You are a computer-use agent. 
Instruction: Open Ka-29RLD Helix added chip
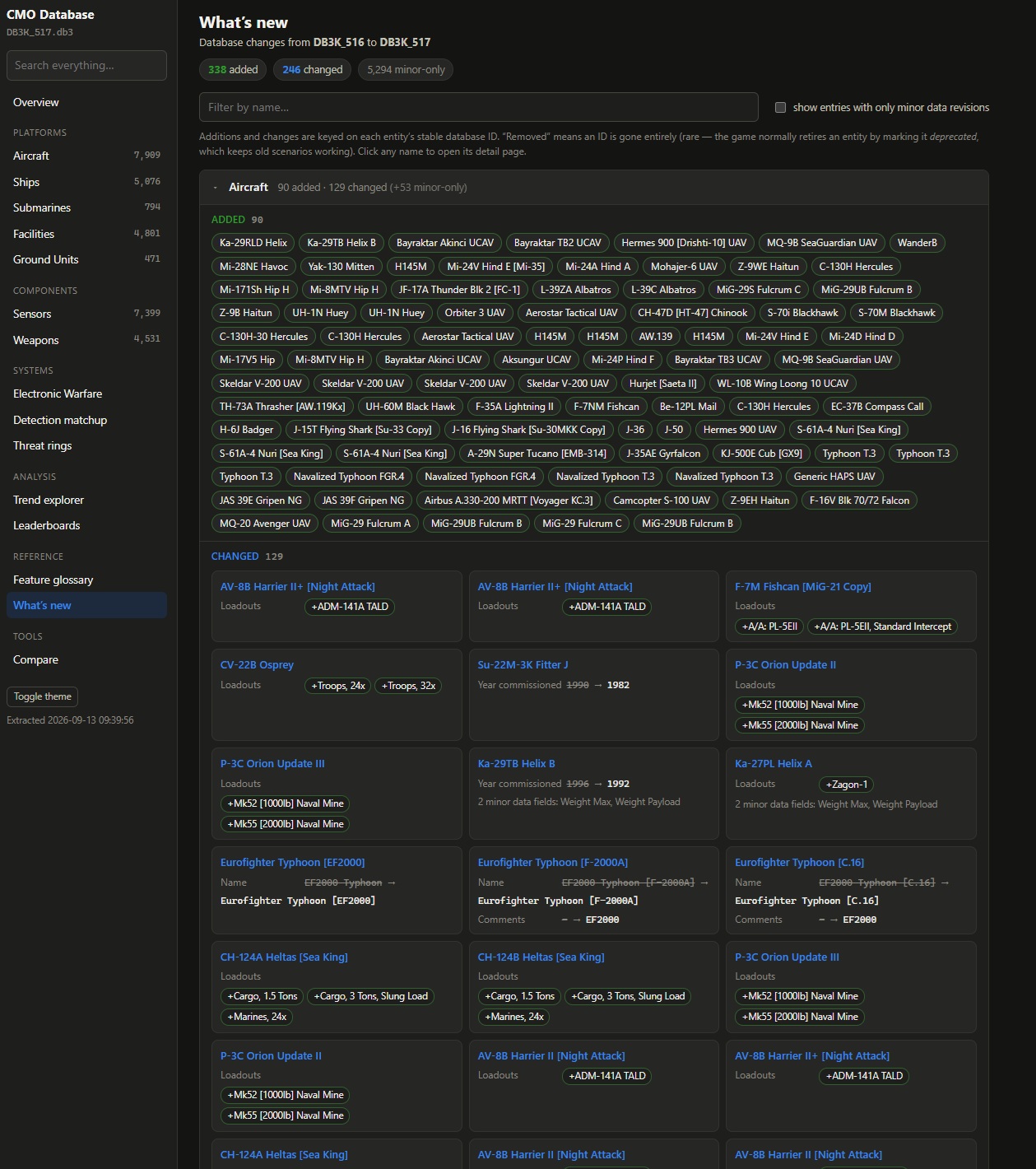[x=253, y=243]
